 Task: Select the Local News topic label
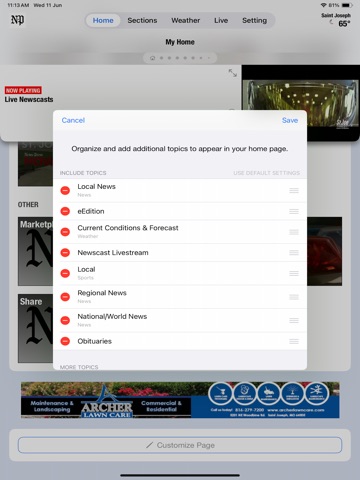point(96,186)
